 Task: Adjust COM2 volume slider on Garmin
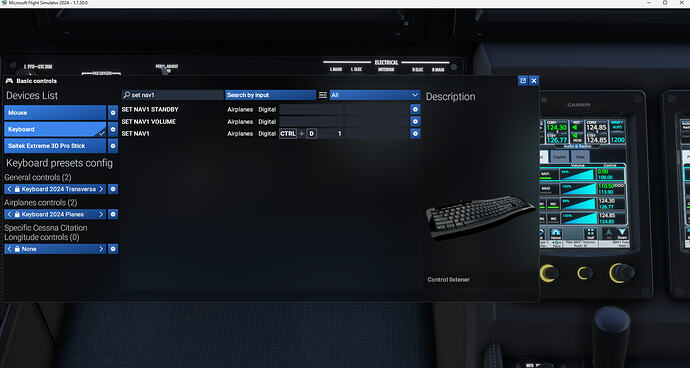(578, 218)
